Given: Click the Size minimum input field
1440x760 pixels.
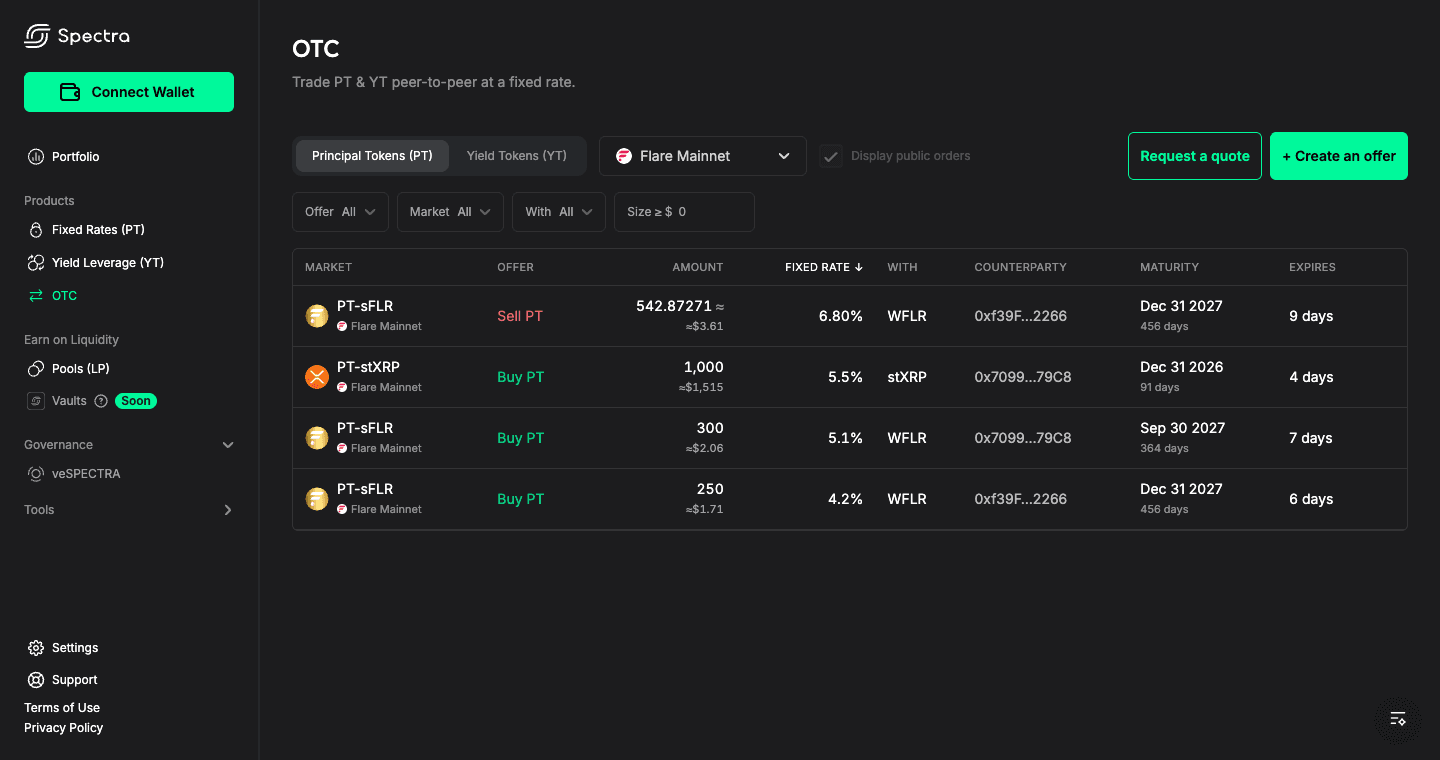Looking at the screenshot, I should coord(684,212).
